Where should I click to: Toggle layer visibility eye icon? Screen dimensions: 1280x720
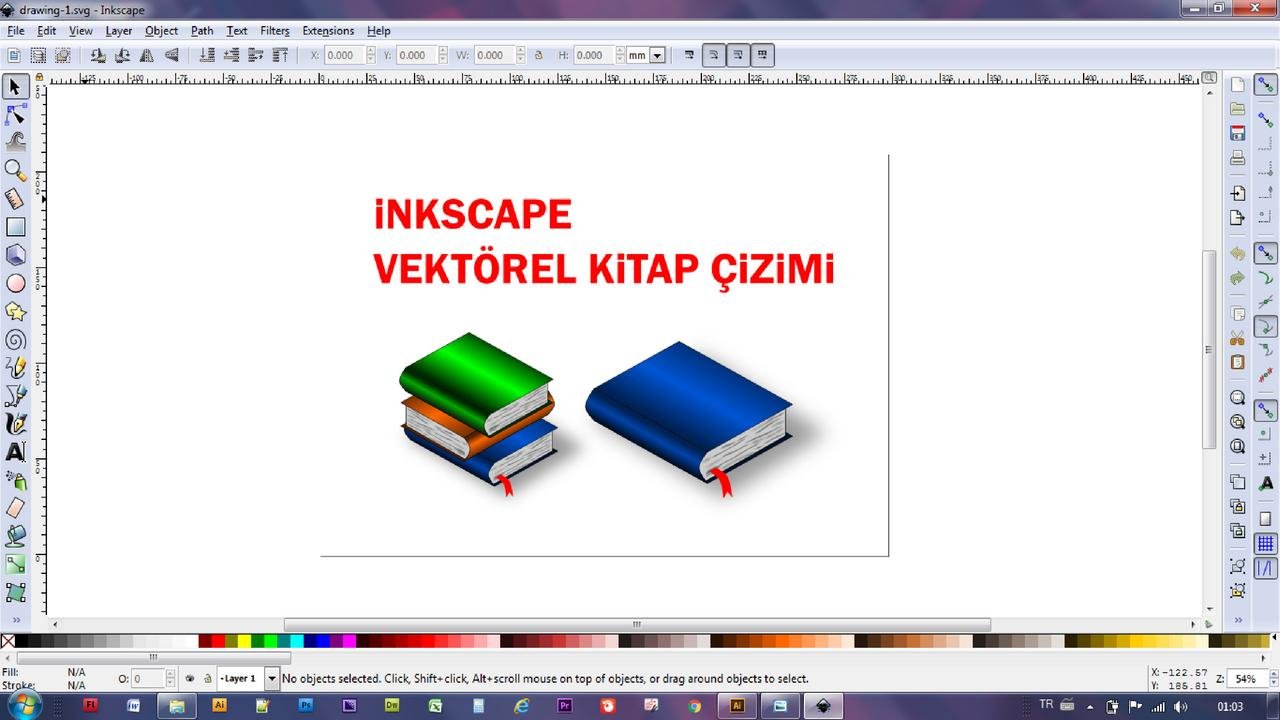tap(190, 679)
